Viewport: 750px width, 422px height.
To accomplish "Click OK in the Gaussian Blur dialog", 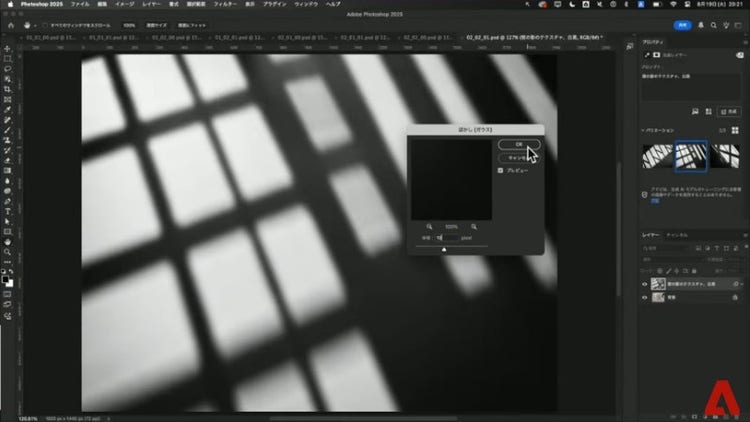I will 518,144.
